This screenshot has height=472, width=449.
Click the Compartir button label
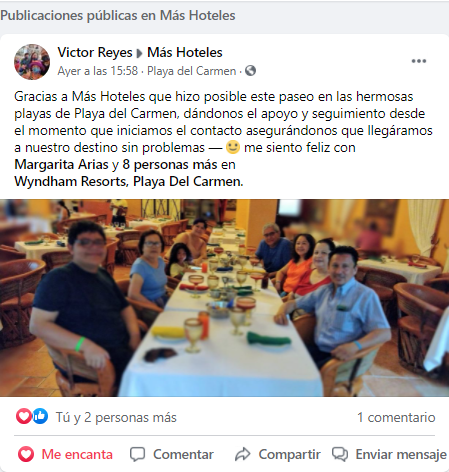[289, 454]
